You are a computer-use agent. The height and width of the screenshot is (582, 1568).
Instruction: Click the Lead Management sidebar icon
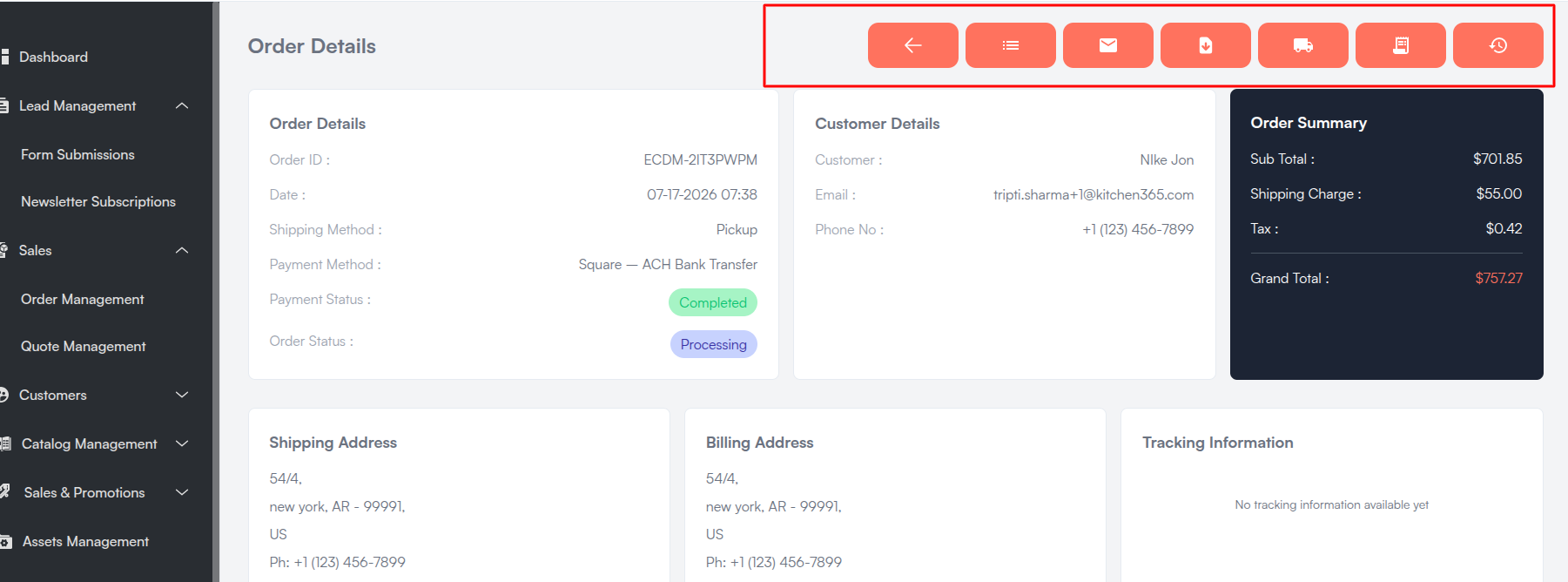4,105
